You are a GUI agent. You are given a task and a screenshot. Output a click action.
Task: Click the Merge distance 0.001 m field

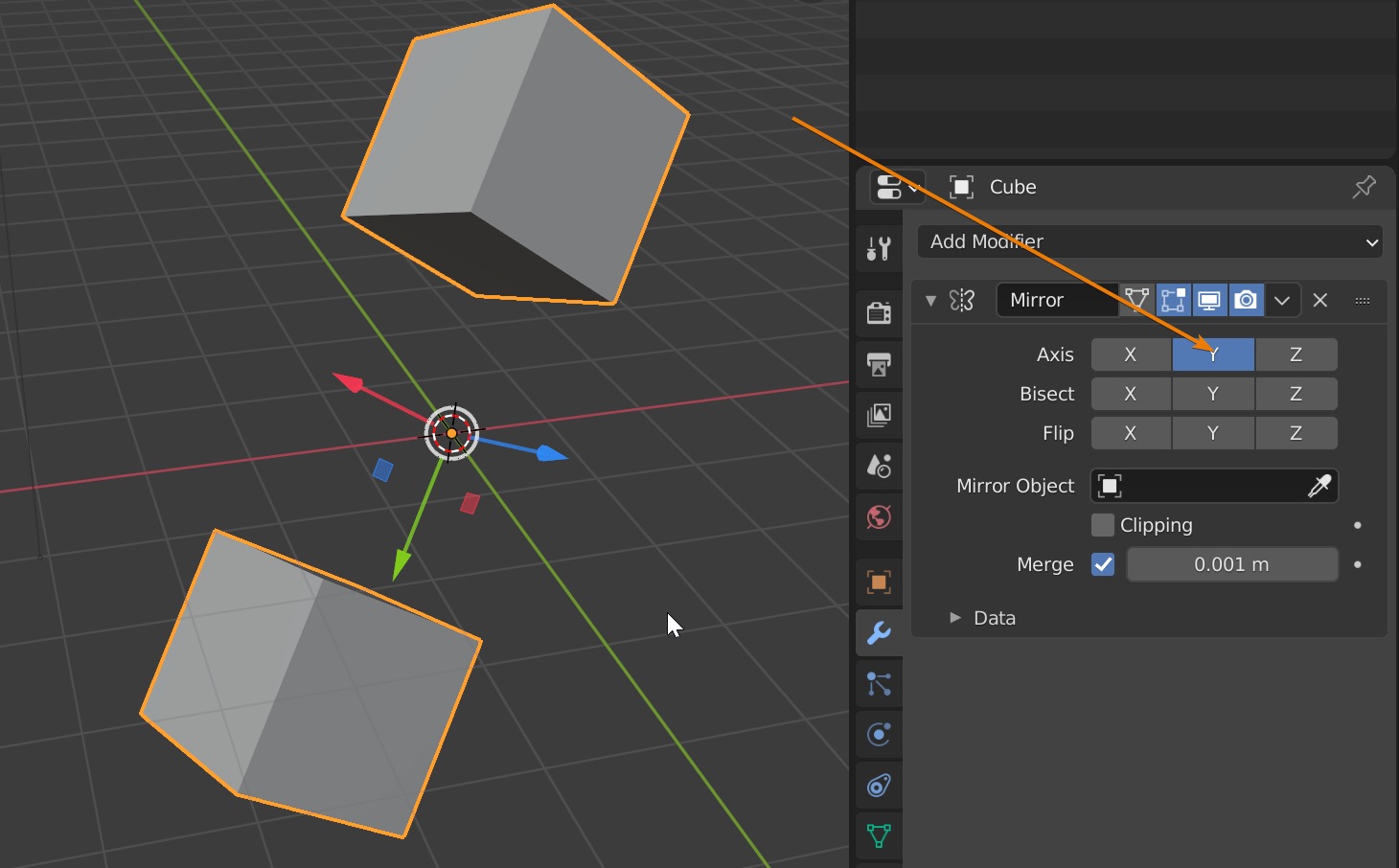click(1231, 564)
